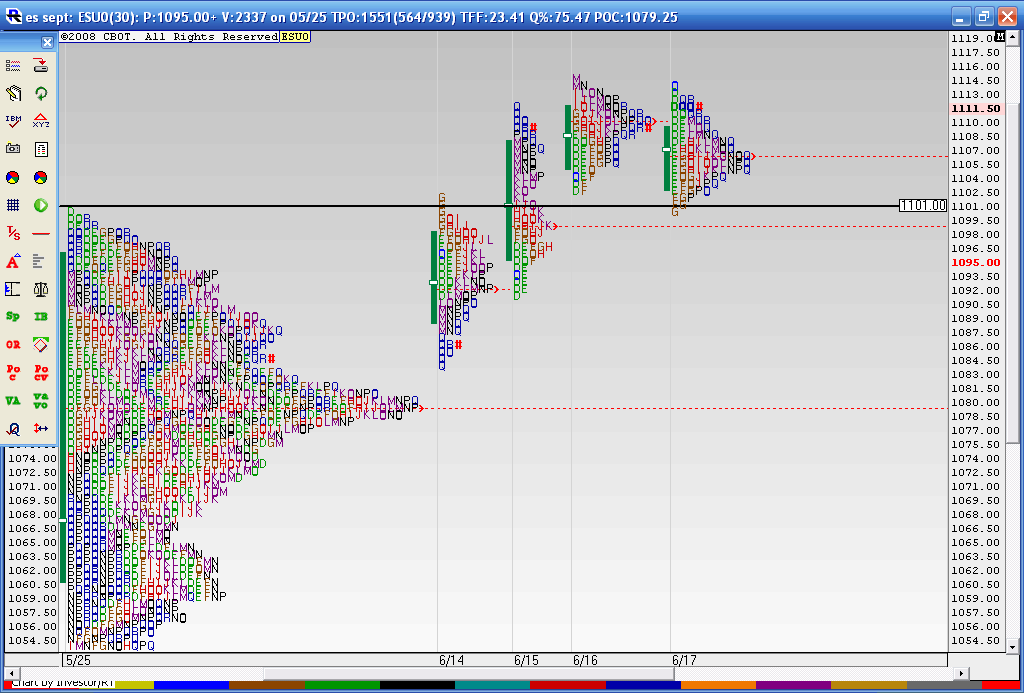Click the 1101.00 price line label
This screenshot has height=693, width=1024.
pyautogui.click(x=923, y=206)
